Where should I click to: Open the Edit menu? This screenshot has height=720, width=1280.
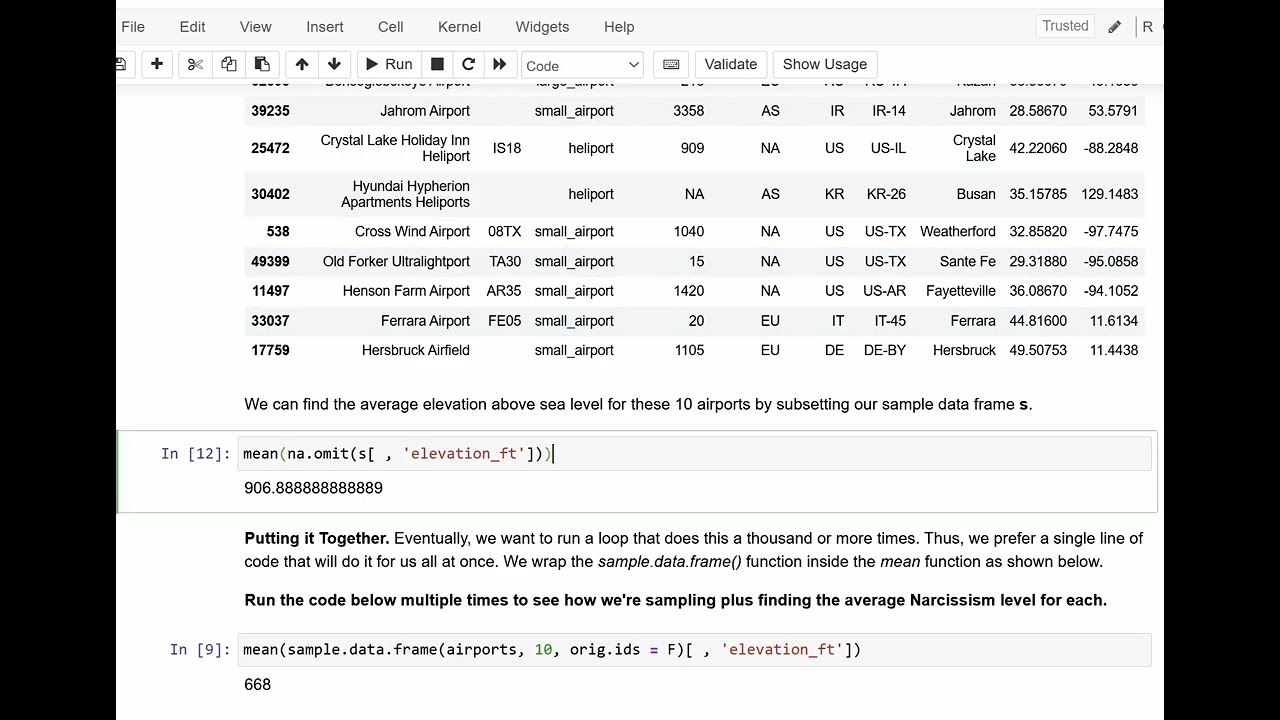tap(192, 27)
